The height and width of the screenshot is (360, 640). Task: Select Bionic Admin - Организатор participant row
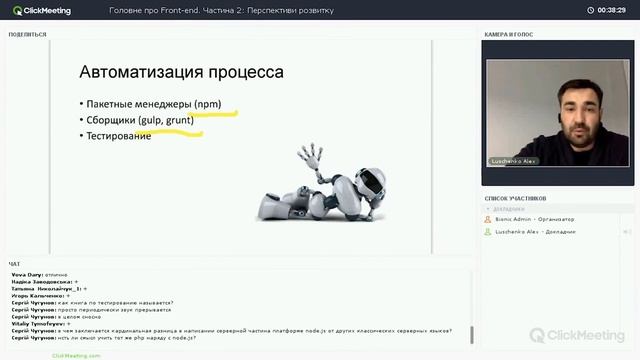pyautogui.click(x=557, y=220)
